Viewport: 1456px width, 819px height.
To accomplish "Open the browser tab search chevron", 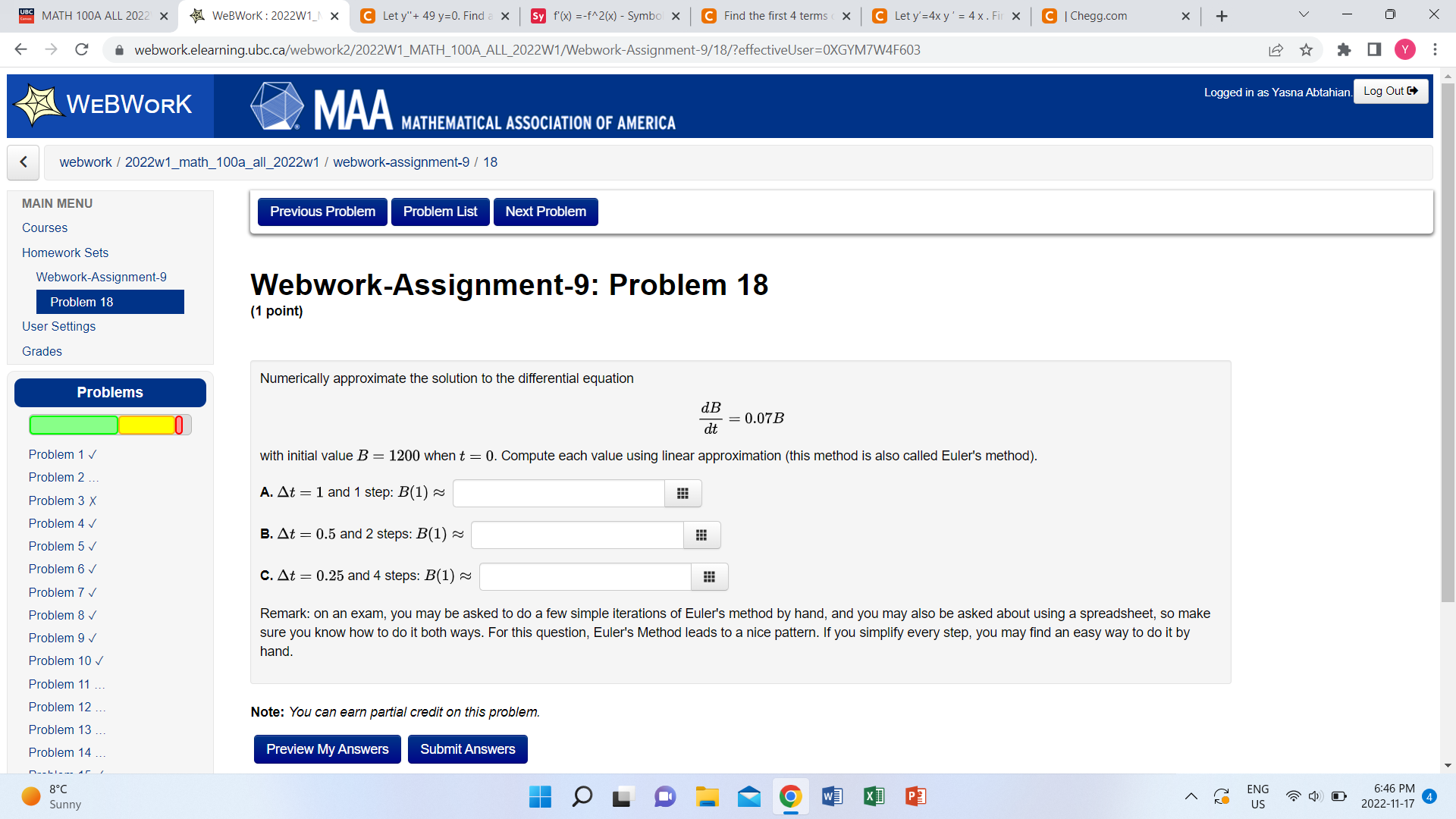I will [1303, 15].
